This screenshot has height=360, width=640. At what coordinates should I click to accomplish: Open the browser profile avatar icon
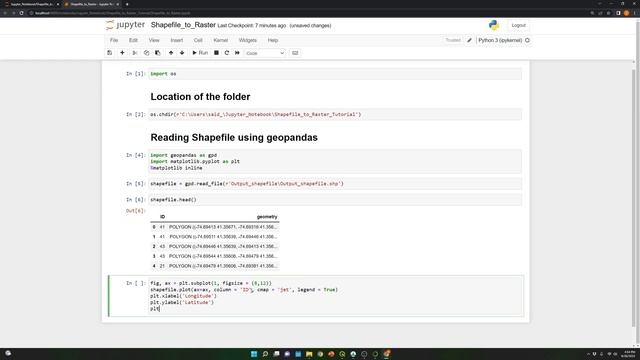(626, 13)
